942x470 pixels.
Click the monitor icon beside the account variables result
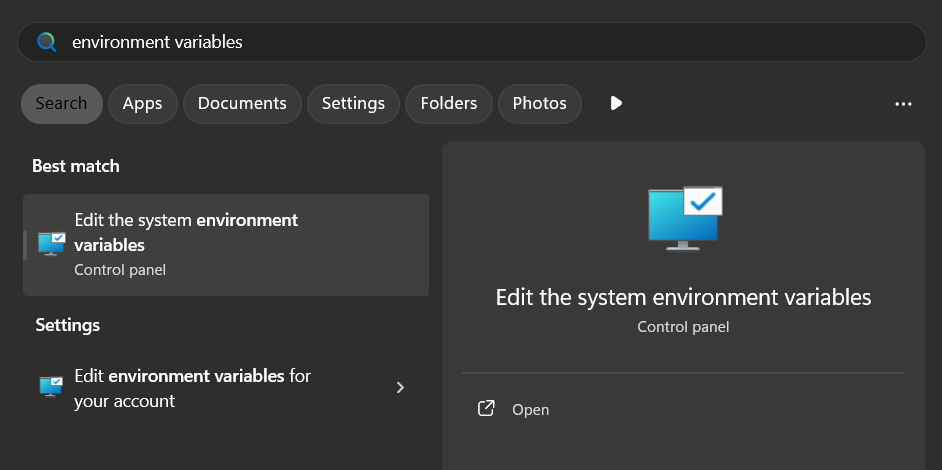(51, 387)
